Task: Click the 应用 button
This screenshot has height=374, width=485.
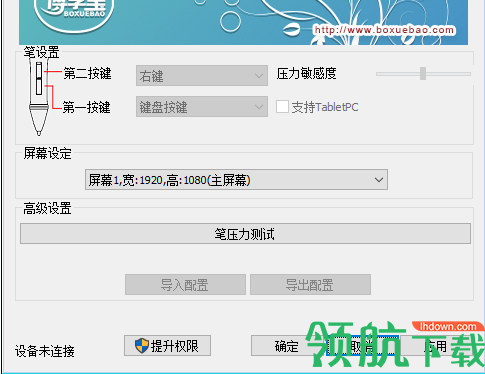Action: coord(437,346)
